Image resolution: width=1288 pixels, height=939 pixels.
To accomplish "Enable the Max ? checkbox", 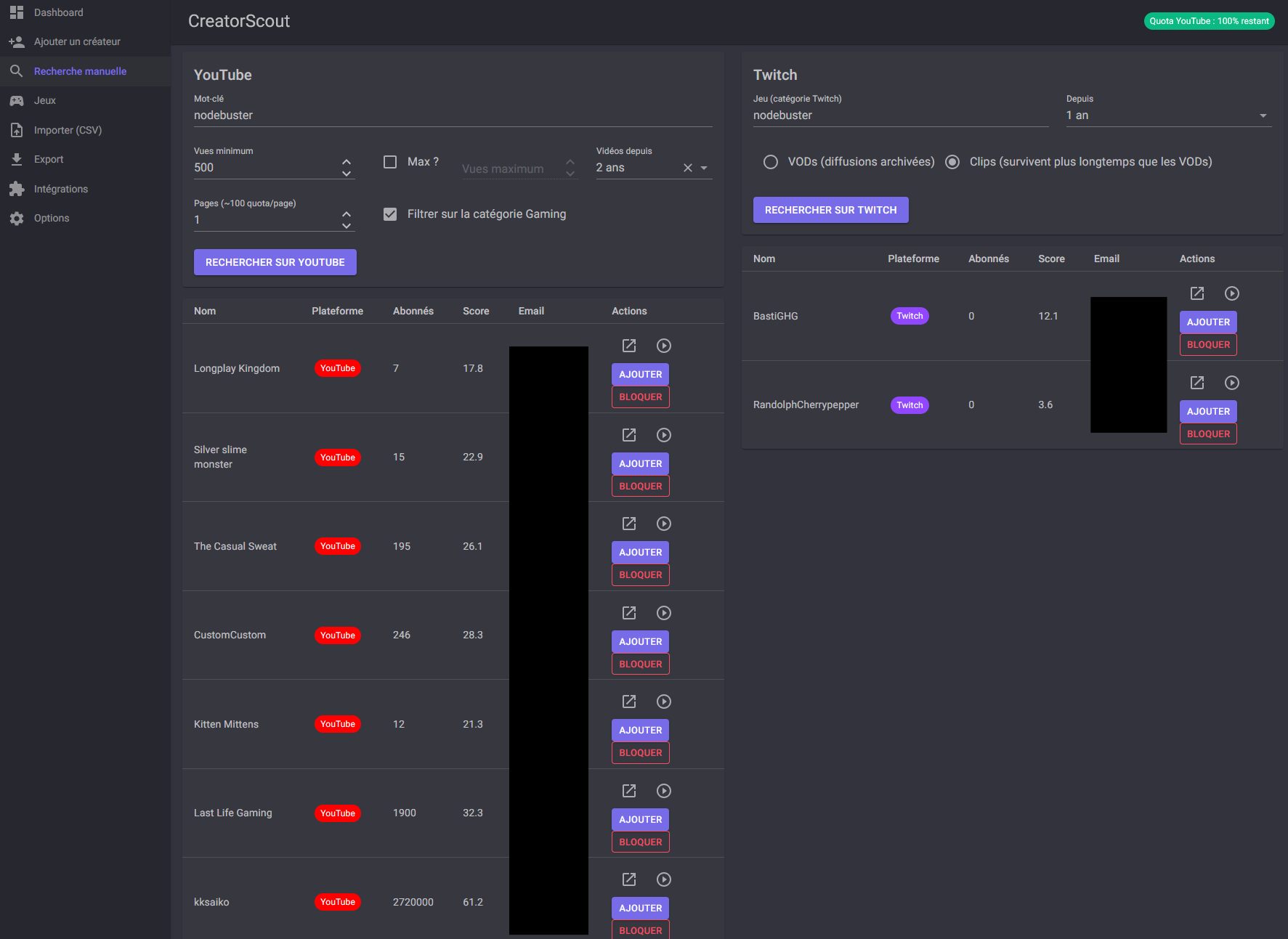I will (x=390, y=162).
